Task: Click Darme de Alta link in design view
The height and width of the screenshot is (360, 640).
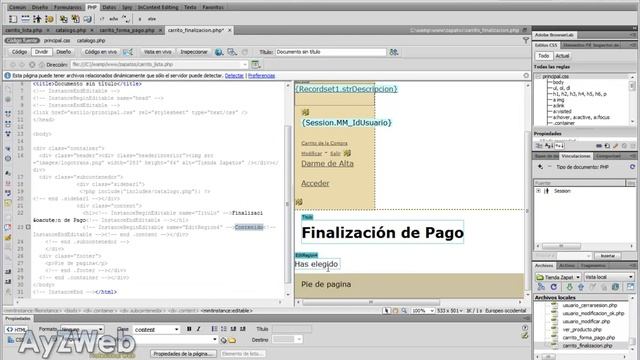Action: (327, 163)
